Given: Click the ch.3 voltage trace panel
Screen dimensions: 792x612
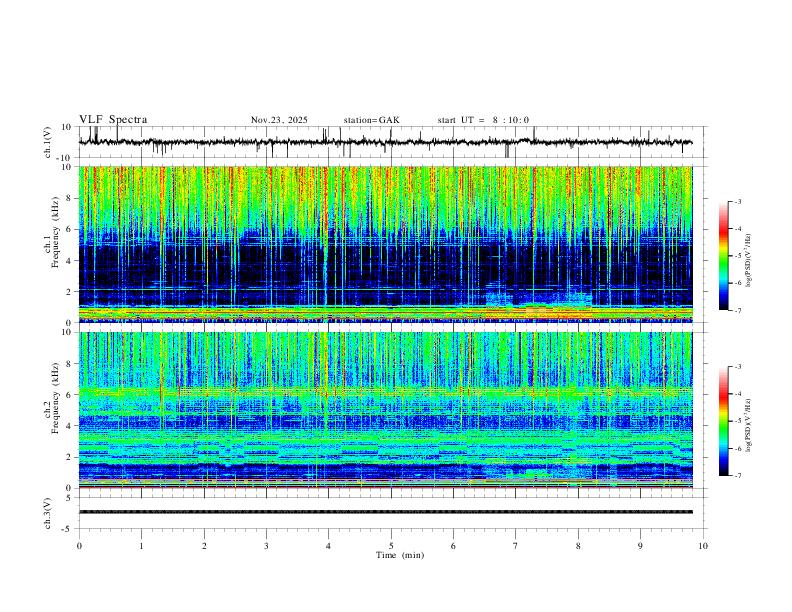Looking at the screenshot, I should 392,513.
